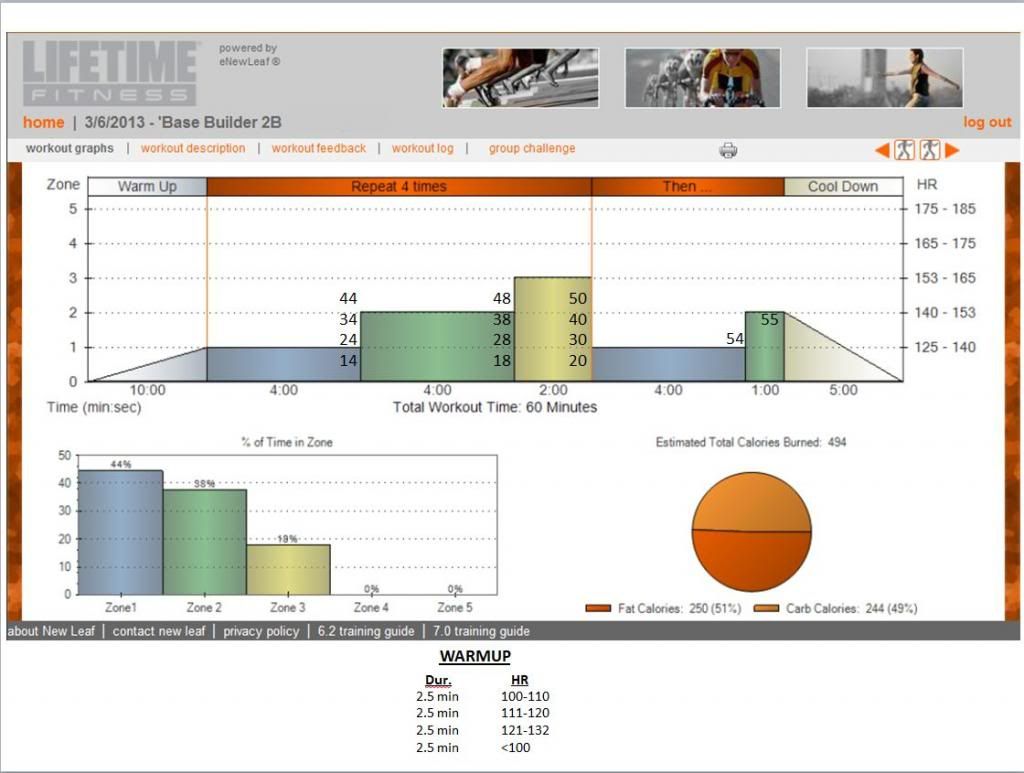1024x773 pixels.
Task: Click the 'HR' column header under WARMUP
Action: (520, 680)
